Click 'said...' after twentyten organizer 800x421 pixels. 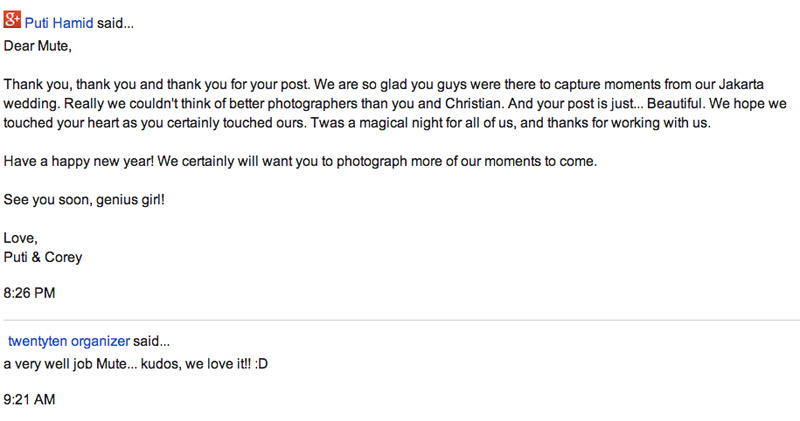(x=152, y=341)
